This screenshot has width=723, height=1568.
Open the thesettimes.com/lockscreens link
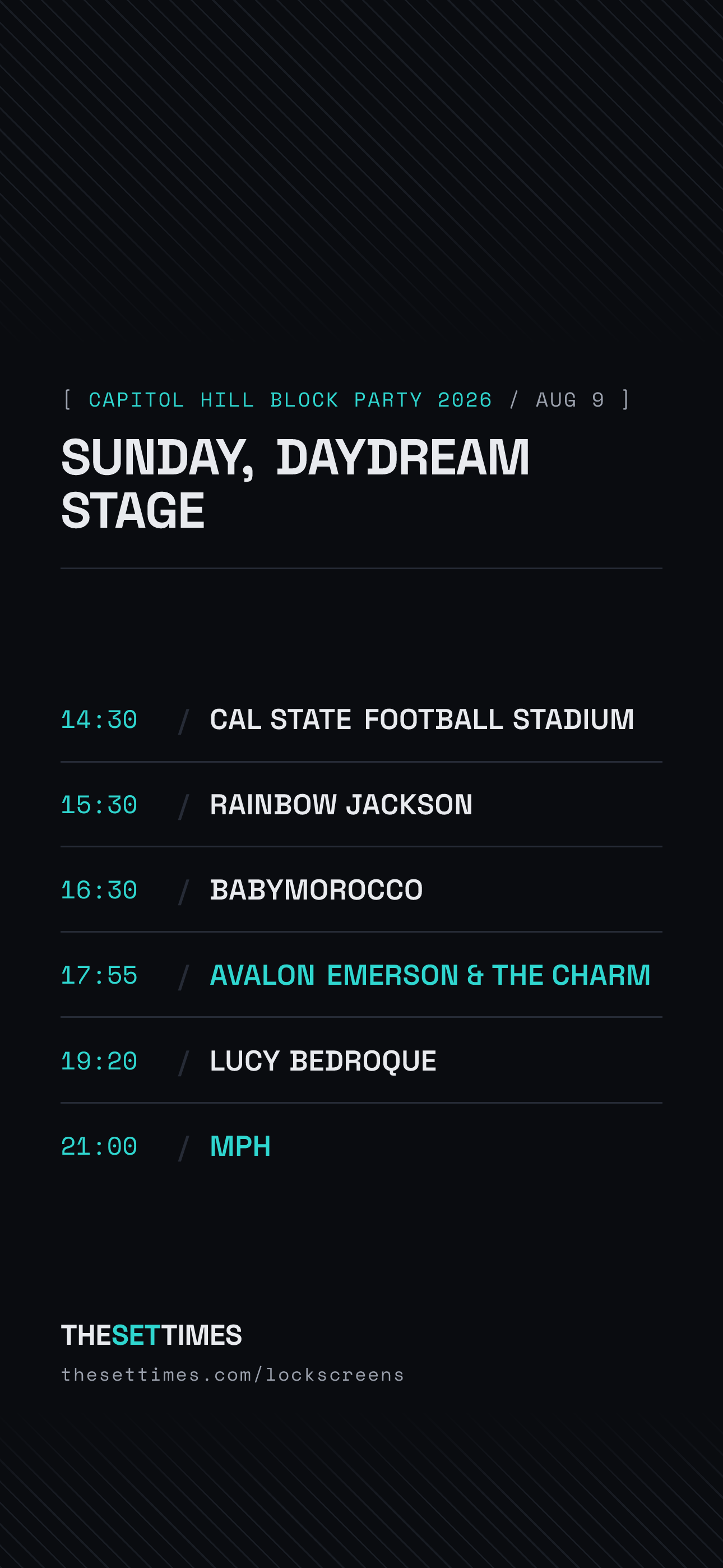(233, 1375)
